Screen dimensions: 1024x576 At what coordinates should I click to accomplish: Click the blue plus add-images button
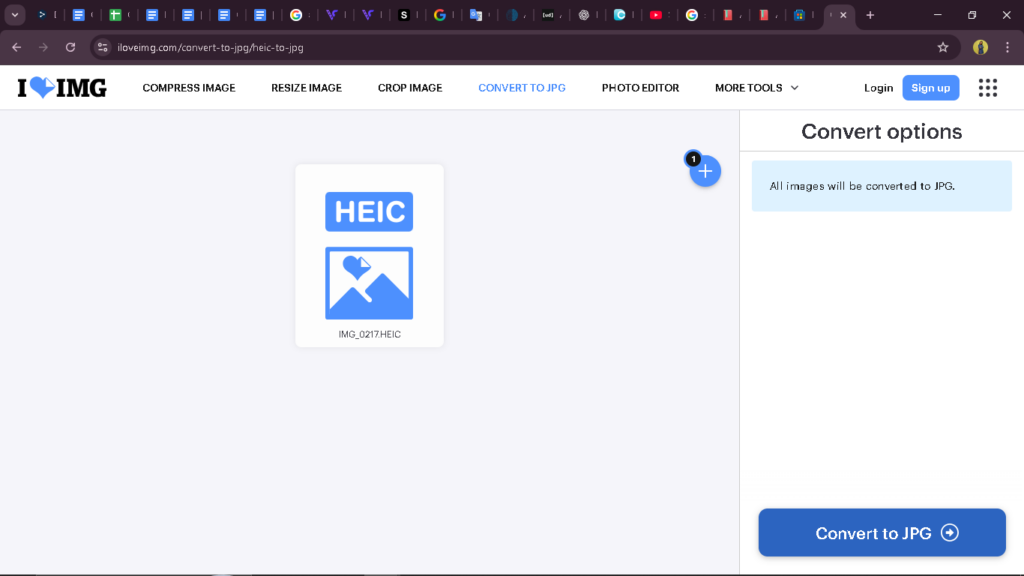click(x=705, y=172)
